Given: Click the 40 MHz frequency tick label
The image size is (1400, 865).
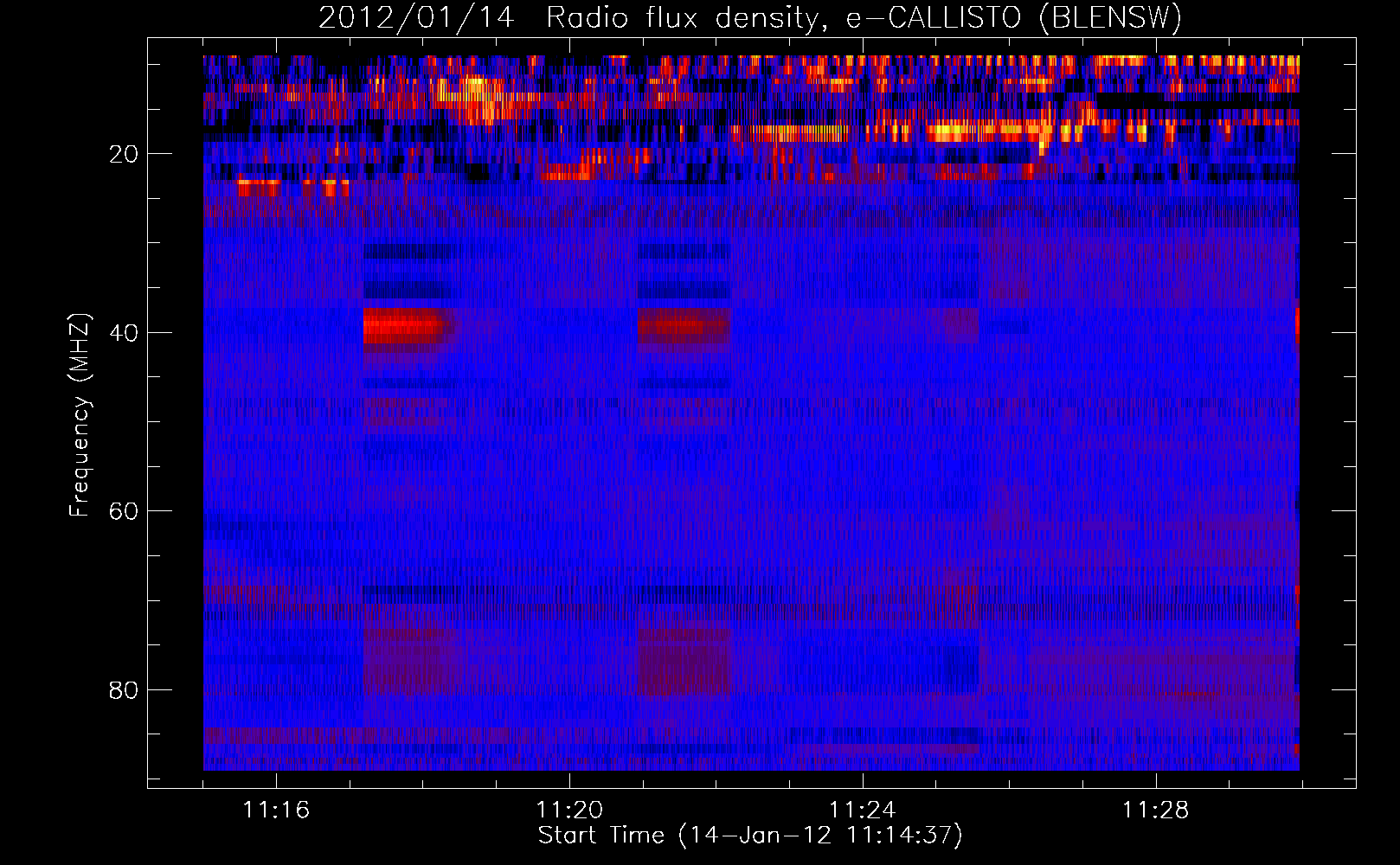Looking at the screenshot, I should click(125, 333).
